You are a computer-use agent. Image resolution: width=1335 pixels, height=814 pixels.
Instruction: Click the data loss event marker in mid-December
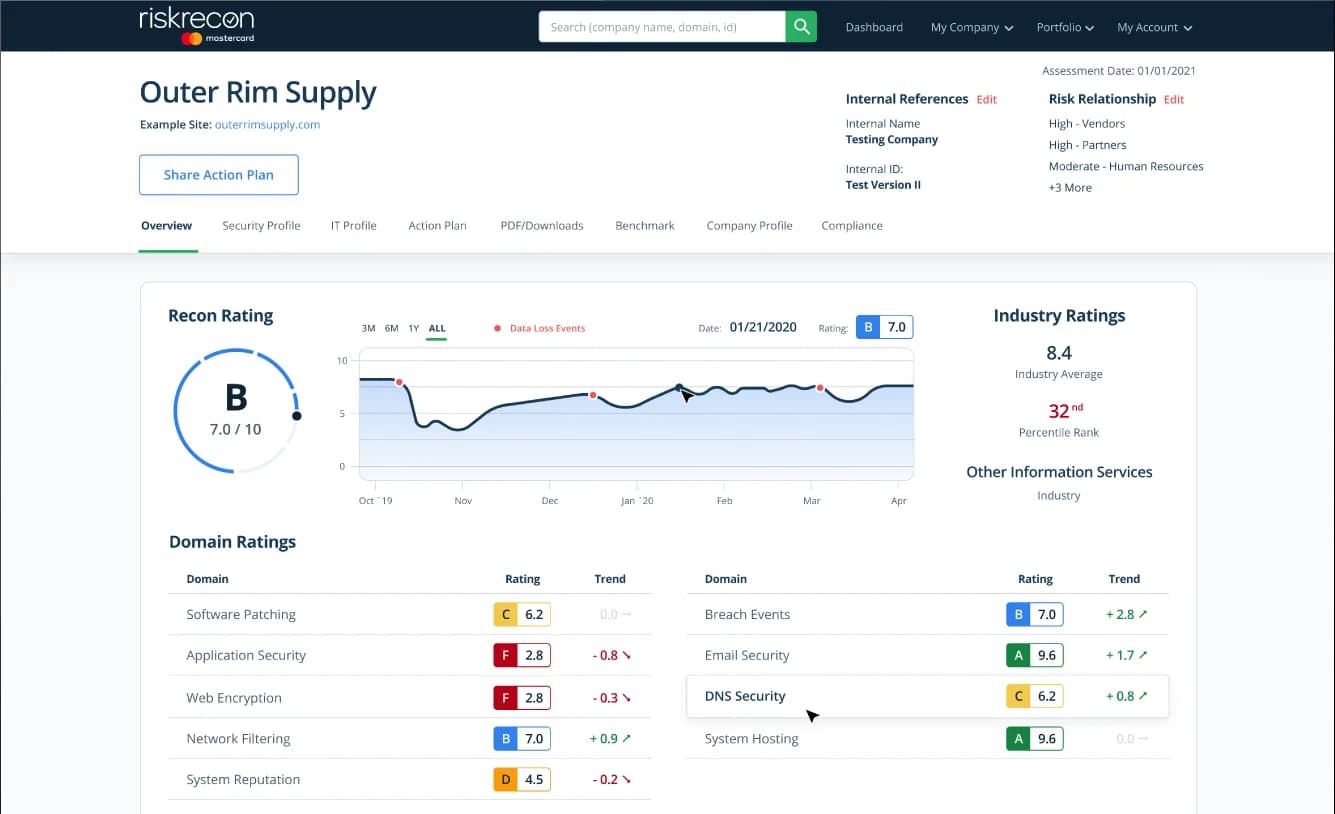593,395
